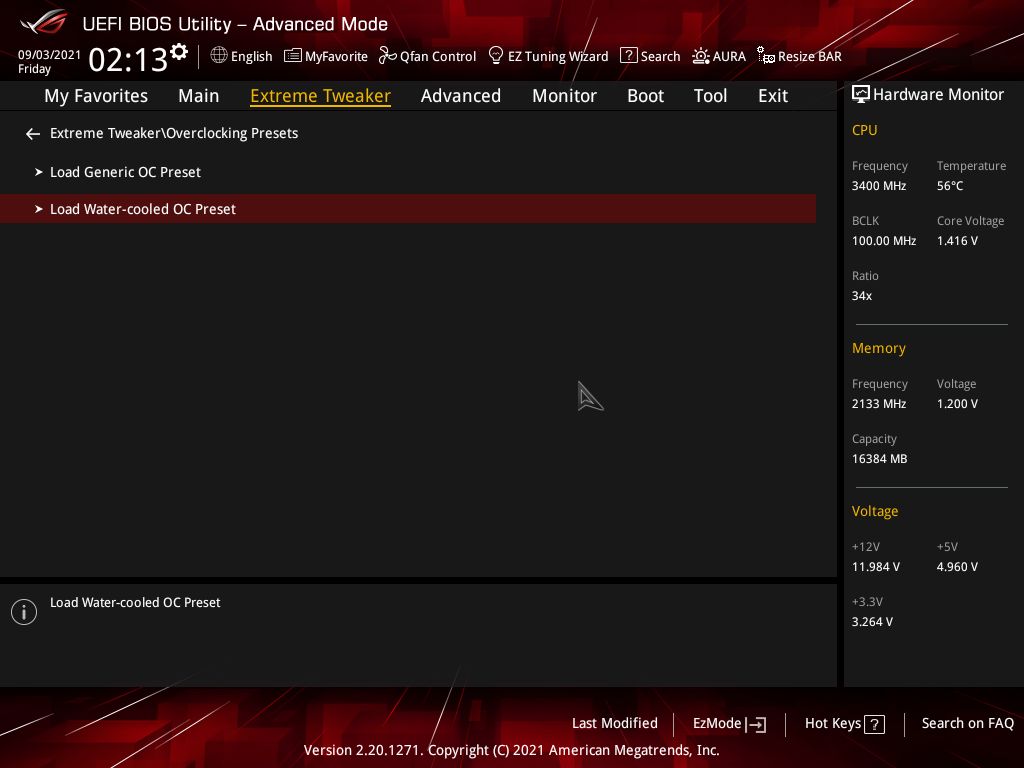1024x768 pixels.
Task: Click the Hardware Monitor display icon
Action: click(861, 95)
